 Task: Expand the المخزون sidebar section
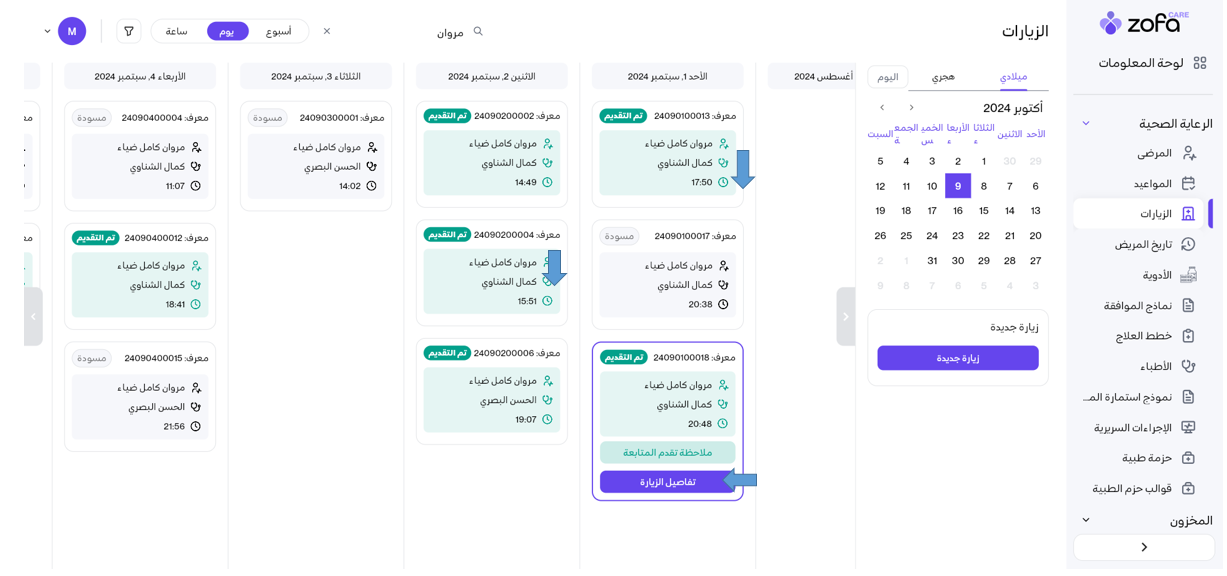coord(1086,521)
